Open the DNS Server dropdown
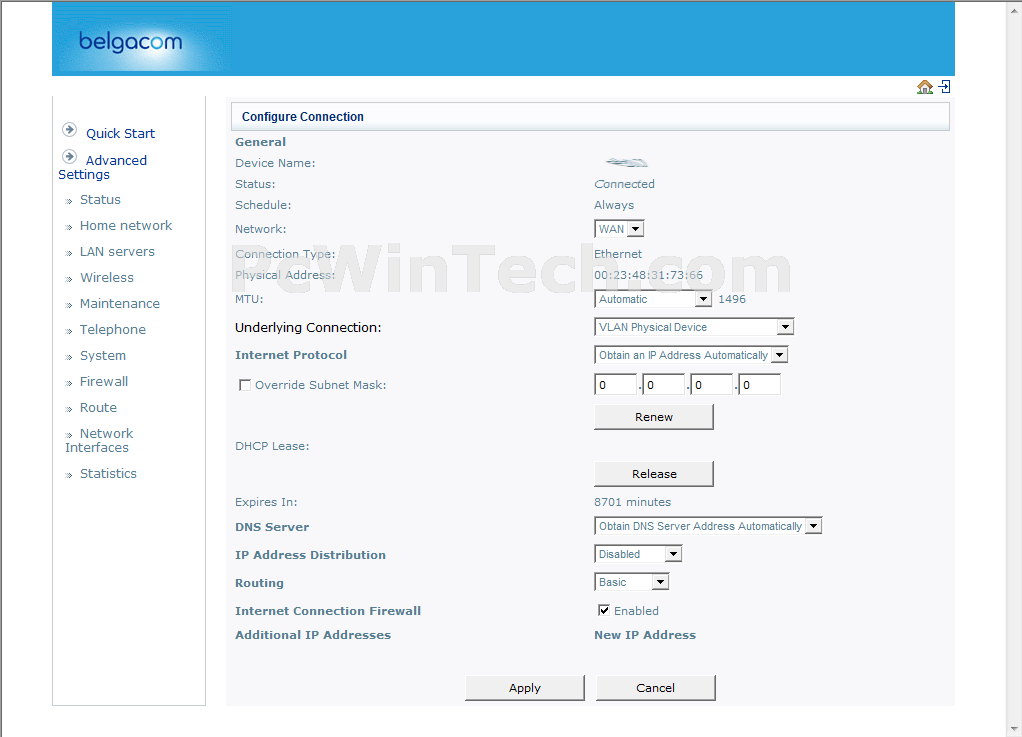The height and width of the screenshot is (737, 1022). point(708,526)
